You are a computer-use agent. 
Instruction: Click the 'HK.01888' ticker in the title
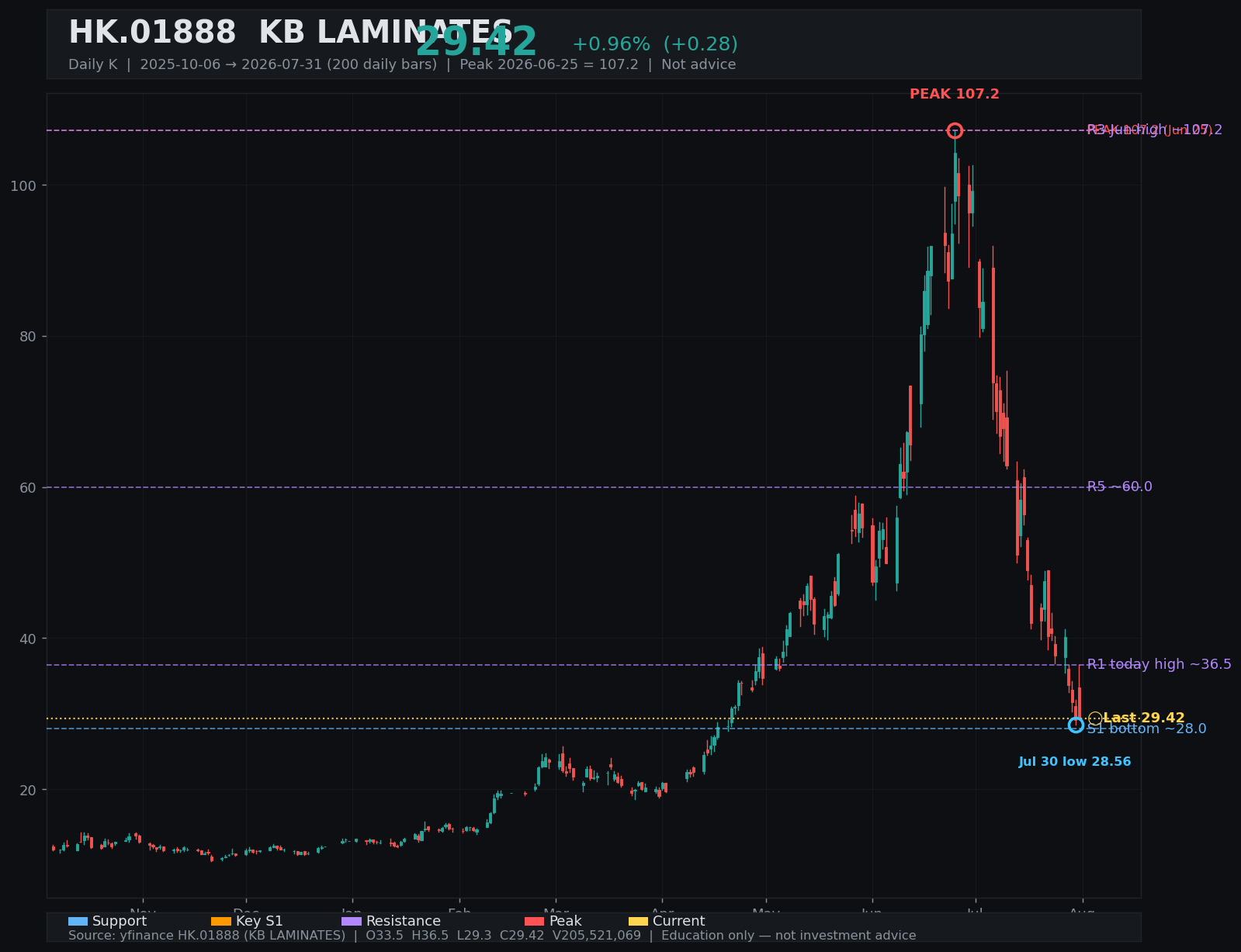pyautogui.click(x=152, y=33)
